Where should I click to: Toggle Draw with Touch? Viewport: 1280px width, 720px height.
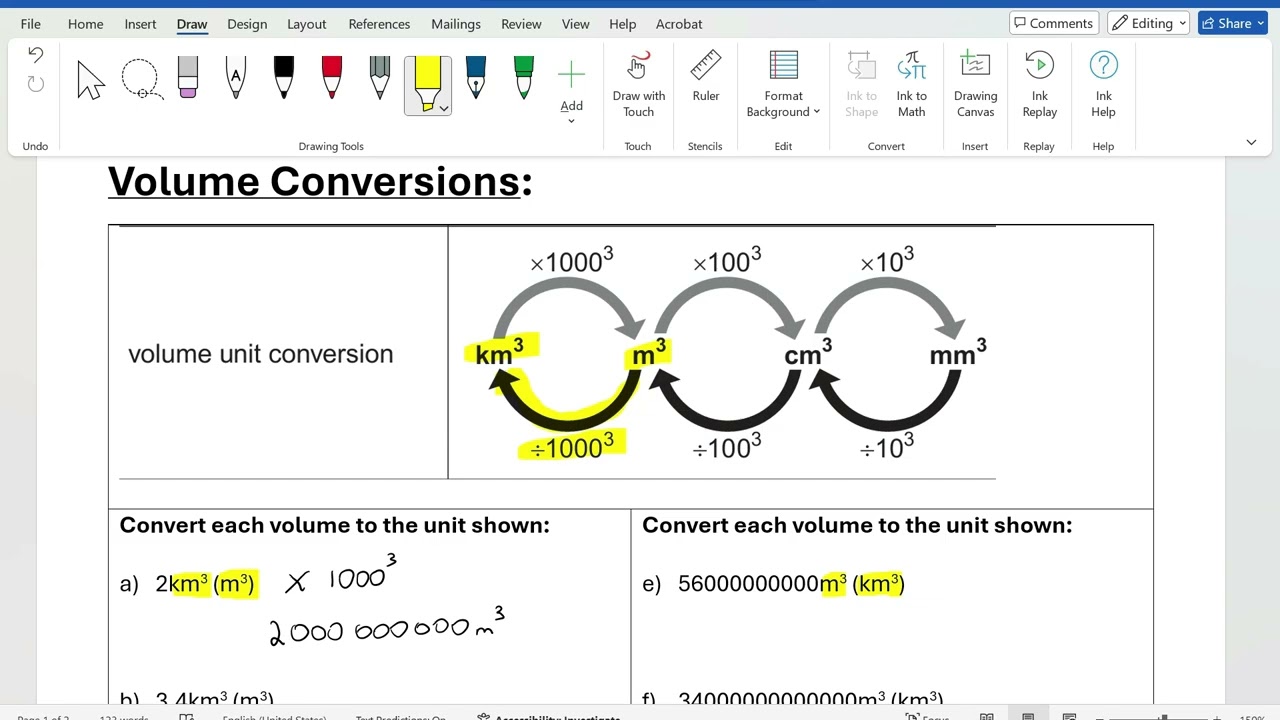coord(638,84)
